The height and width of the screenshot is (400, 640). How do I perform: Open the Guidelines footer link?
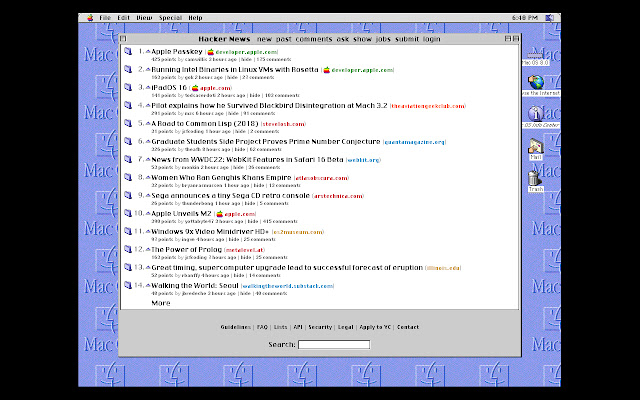tap(236, 327)
